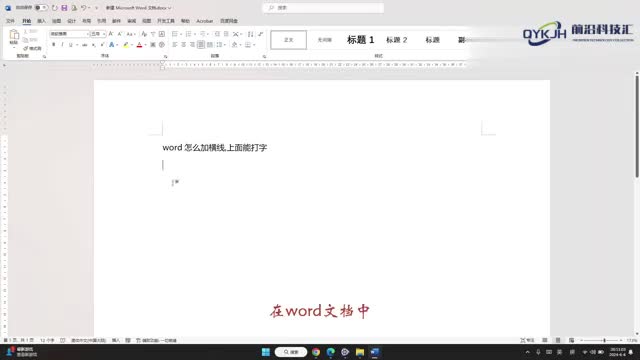The width and height of the screenshot is (640, 360).
Task: Open Google Chrome from the taskbar
Action: 316,352
